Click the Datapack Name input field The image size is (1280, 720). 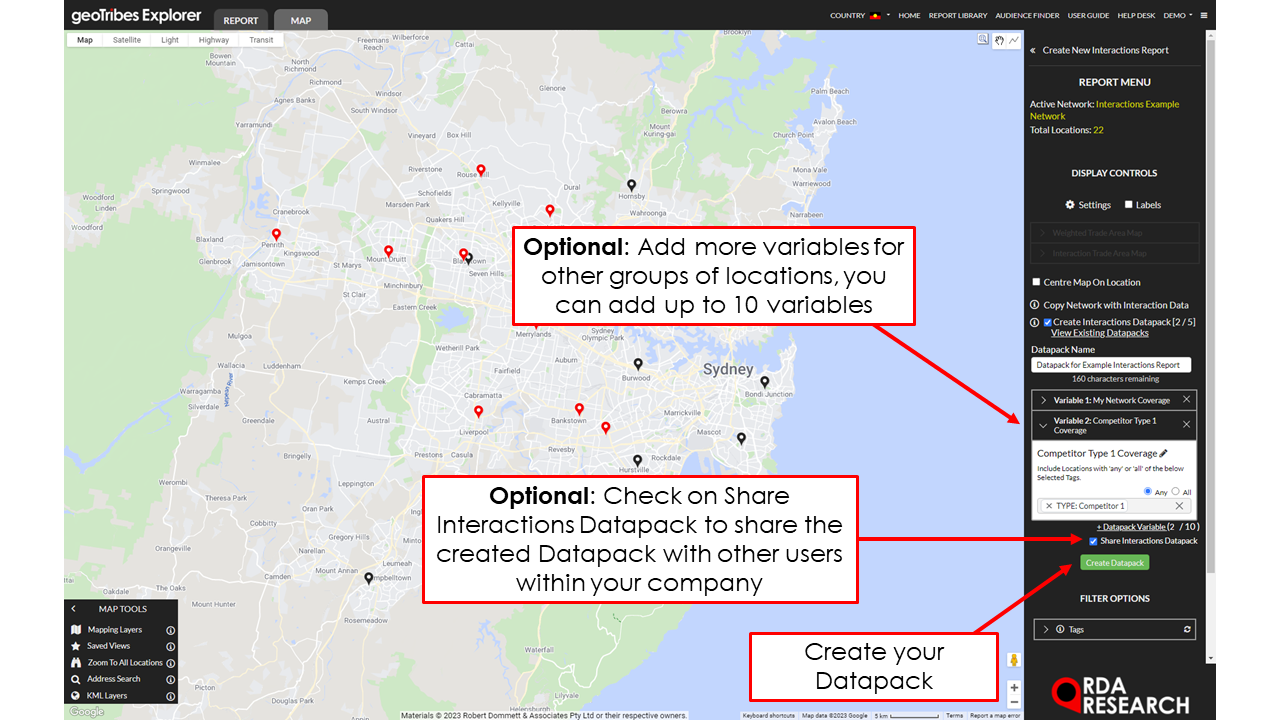coord(1111,365)
